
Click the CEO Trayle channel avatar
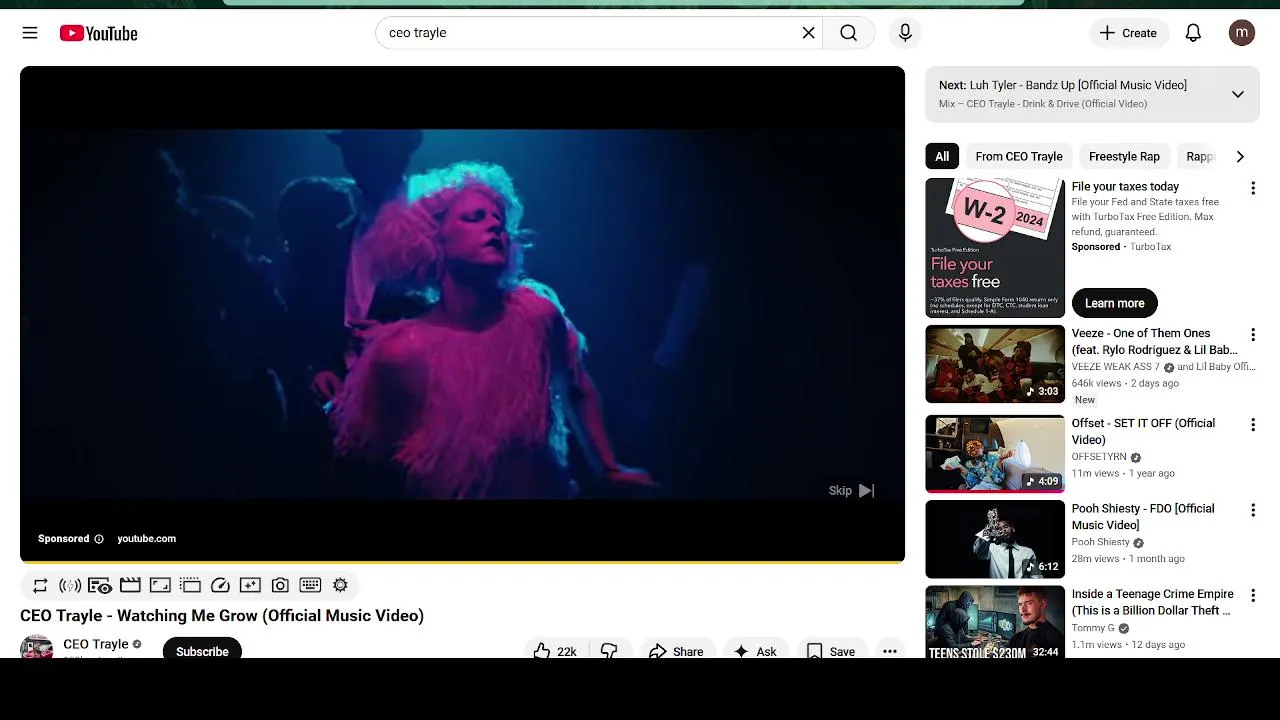(37, 646)
